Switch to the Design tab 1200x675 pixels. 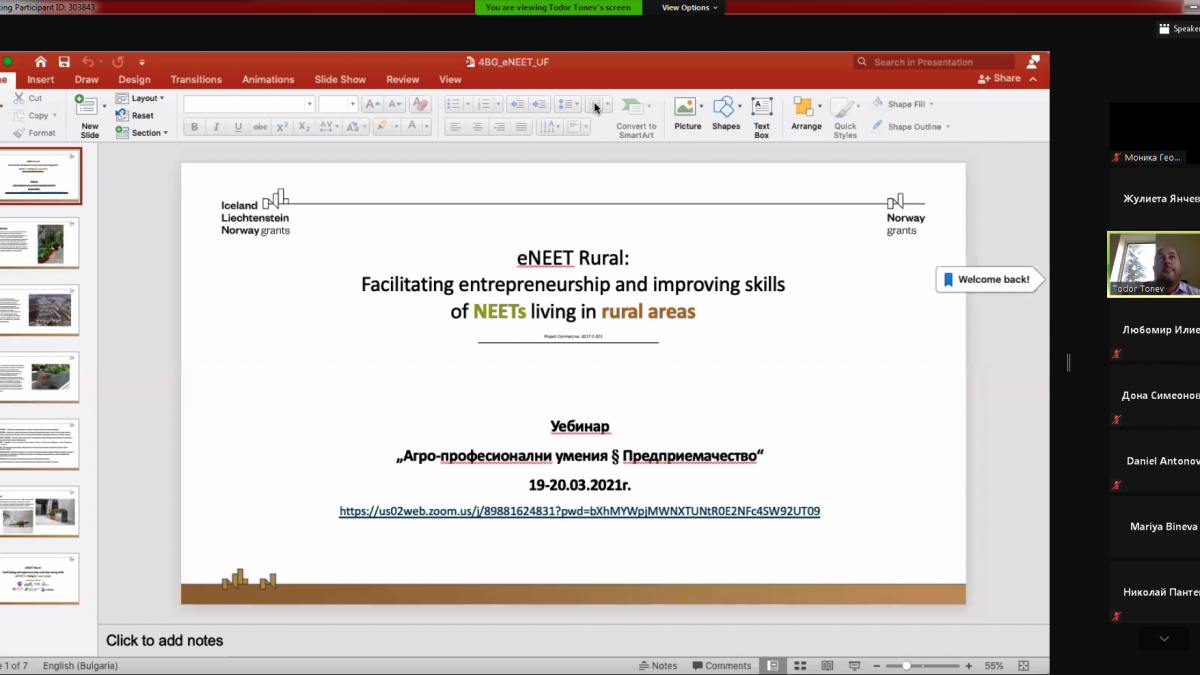pyautogui.click(x=134, y=80)
